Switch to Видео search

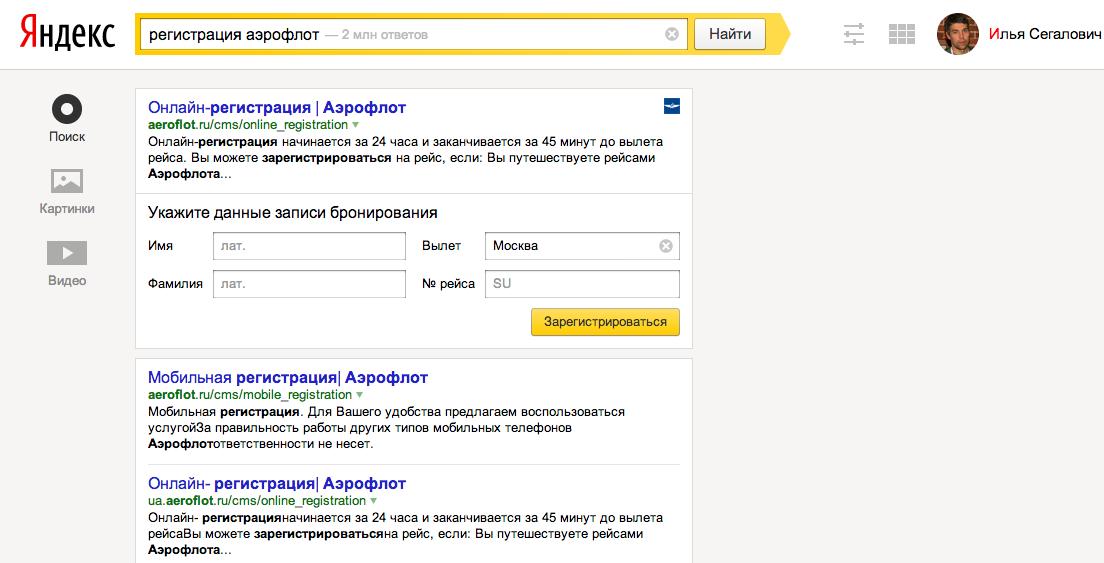coord(67,253)
